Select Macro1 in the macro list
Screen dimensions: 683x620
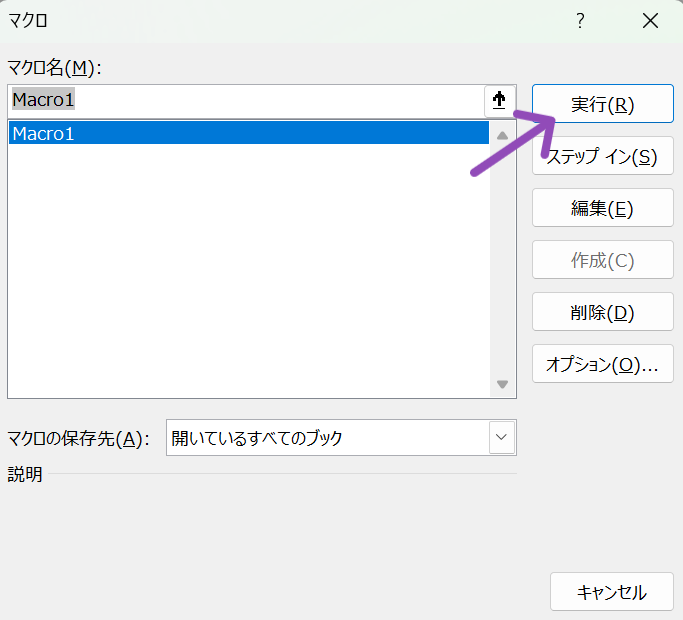[x=249, y=133]
